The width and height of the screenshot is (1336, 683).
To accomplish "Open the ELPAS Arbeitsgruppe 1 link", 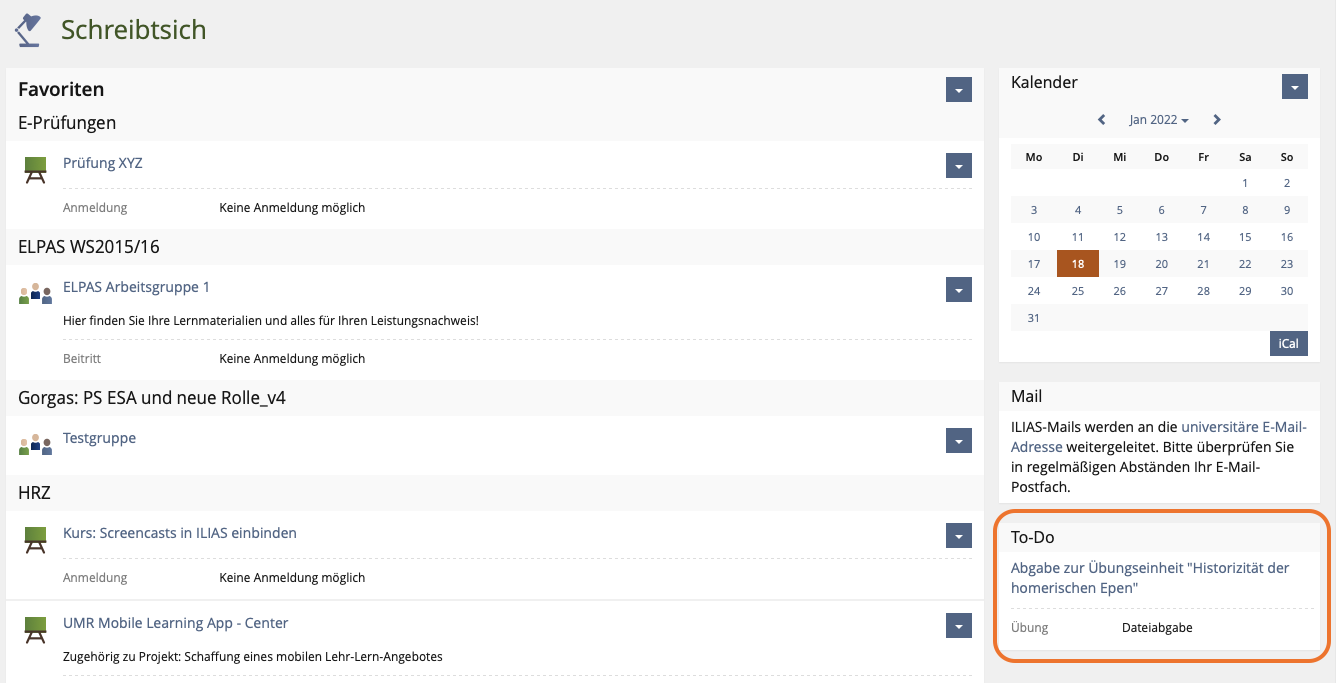I will point(136,287).
